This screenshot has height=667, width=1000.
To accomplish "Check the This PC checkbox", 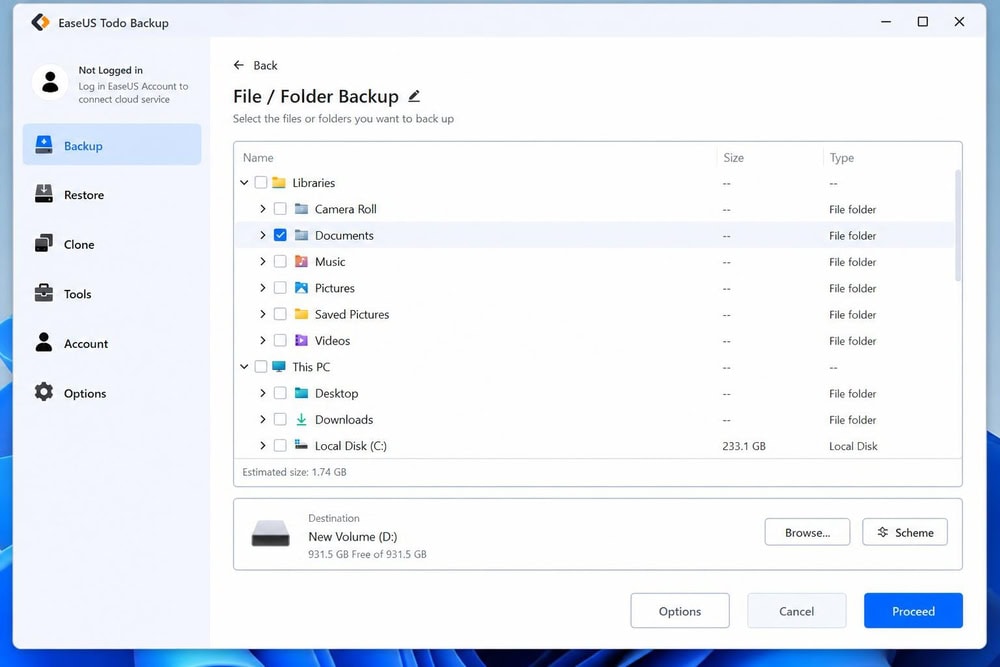I will point(260,367).
